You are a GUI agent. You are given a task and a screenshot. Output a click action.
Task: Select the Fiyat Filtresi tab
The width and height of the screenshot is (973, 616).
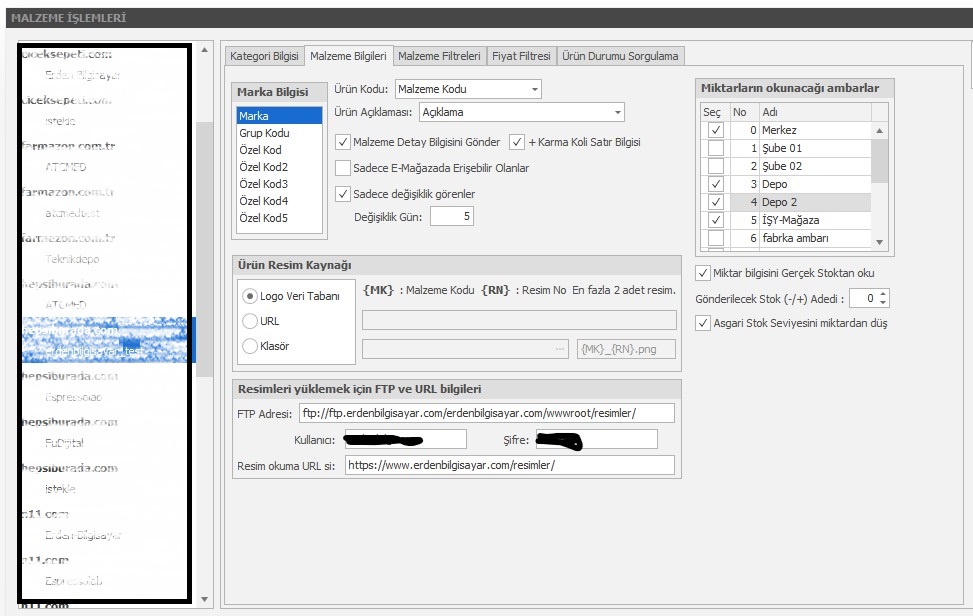pos(521,57)
